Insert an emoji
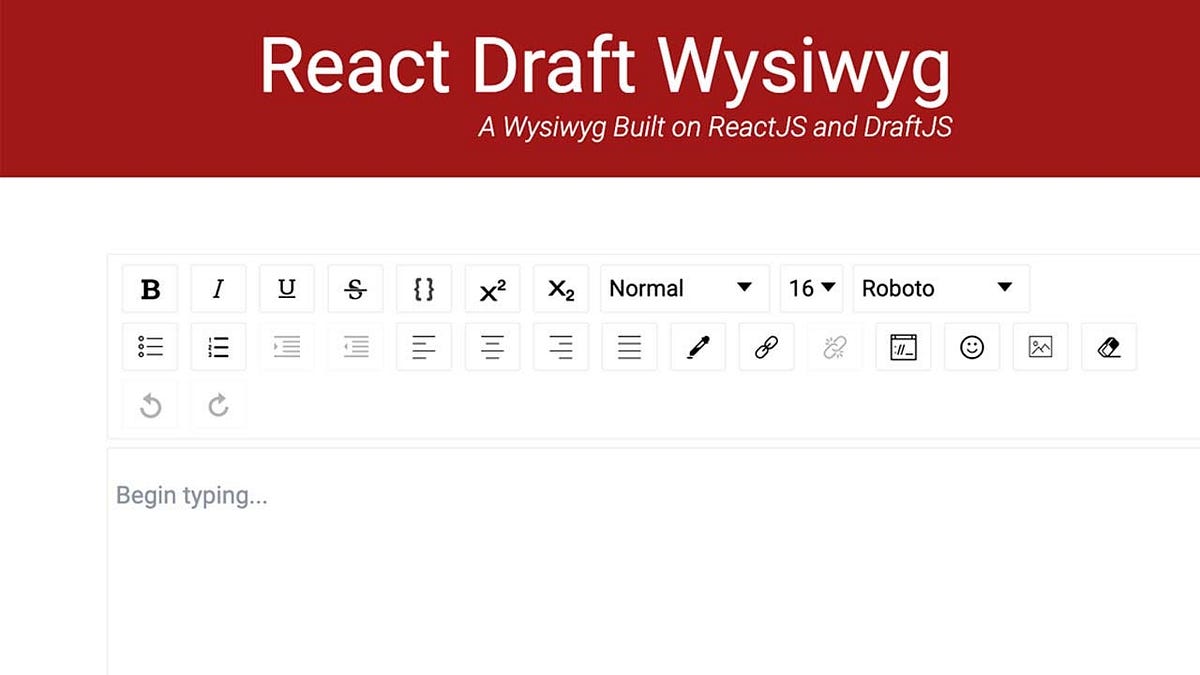 click(x=971, y=347)
